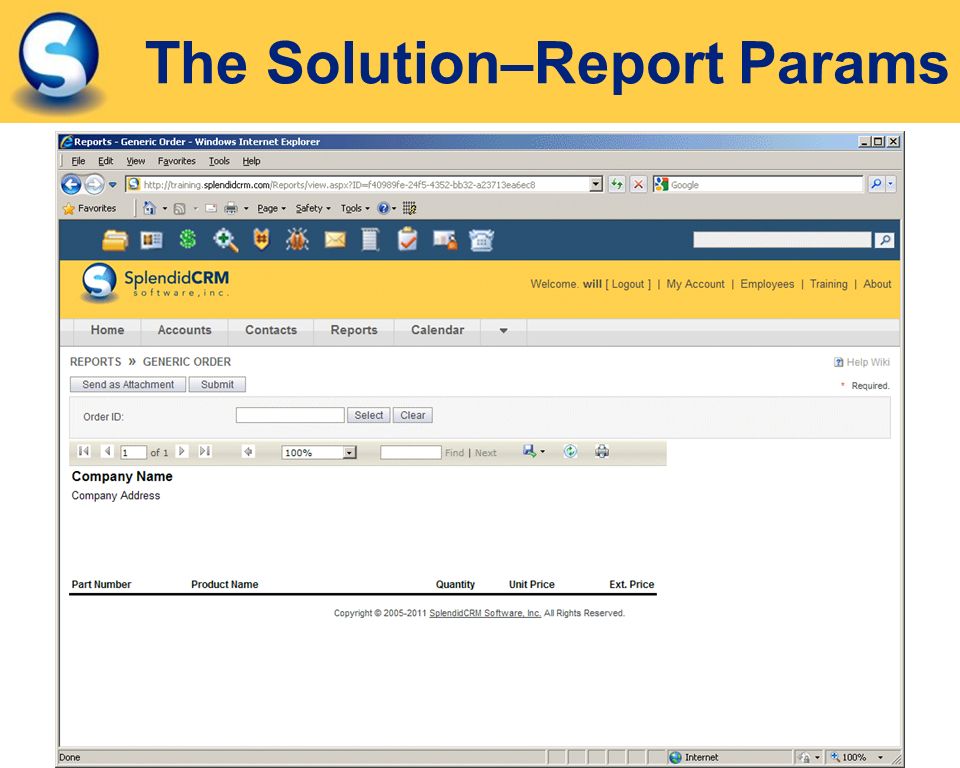
Task: Go to last report page
Action: coord(205,451)
